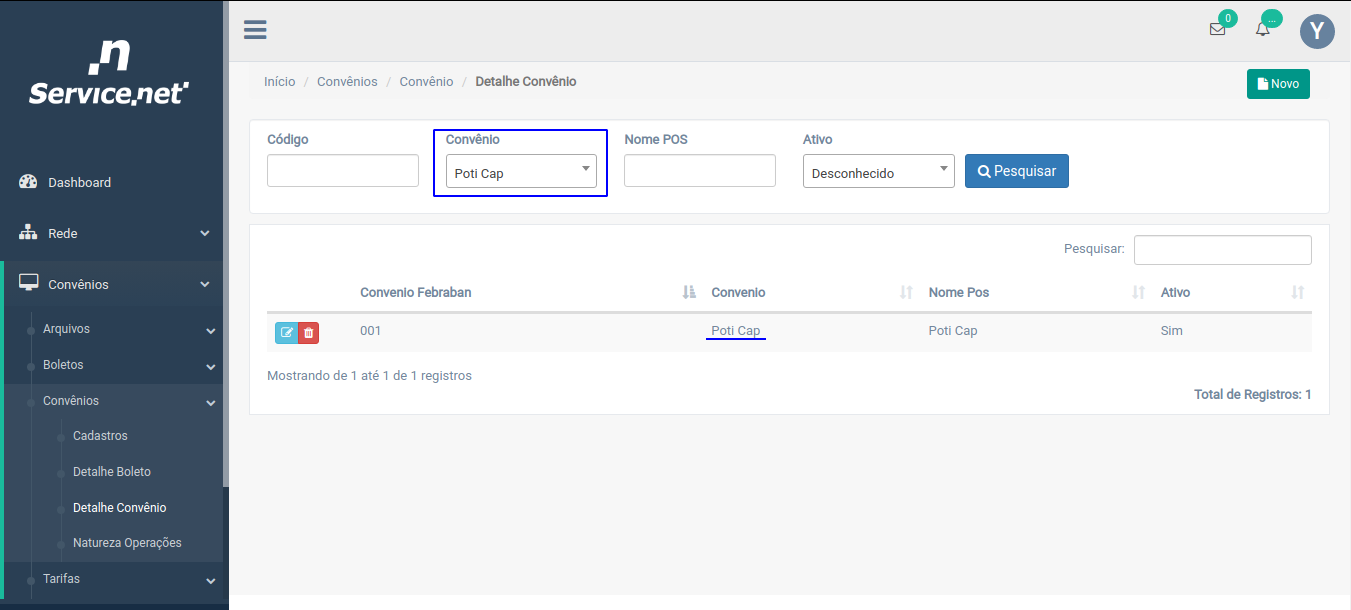This screenshot has width=1351, height=610.
Task: Click the hamburger menu icon
Action: (255, 30)
